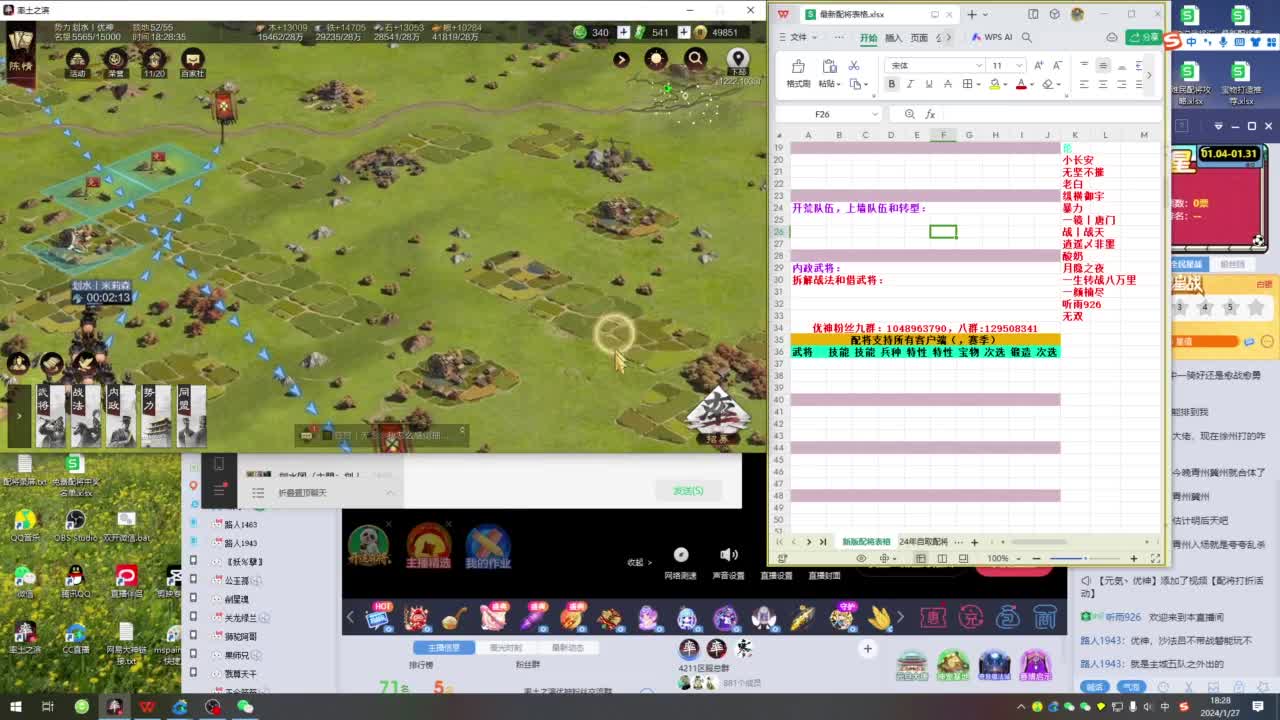Expand the game top bar arrow button
This screenshot has height=720, width=1280.
(x=621, y=59)
